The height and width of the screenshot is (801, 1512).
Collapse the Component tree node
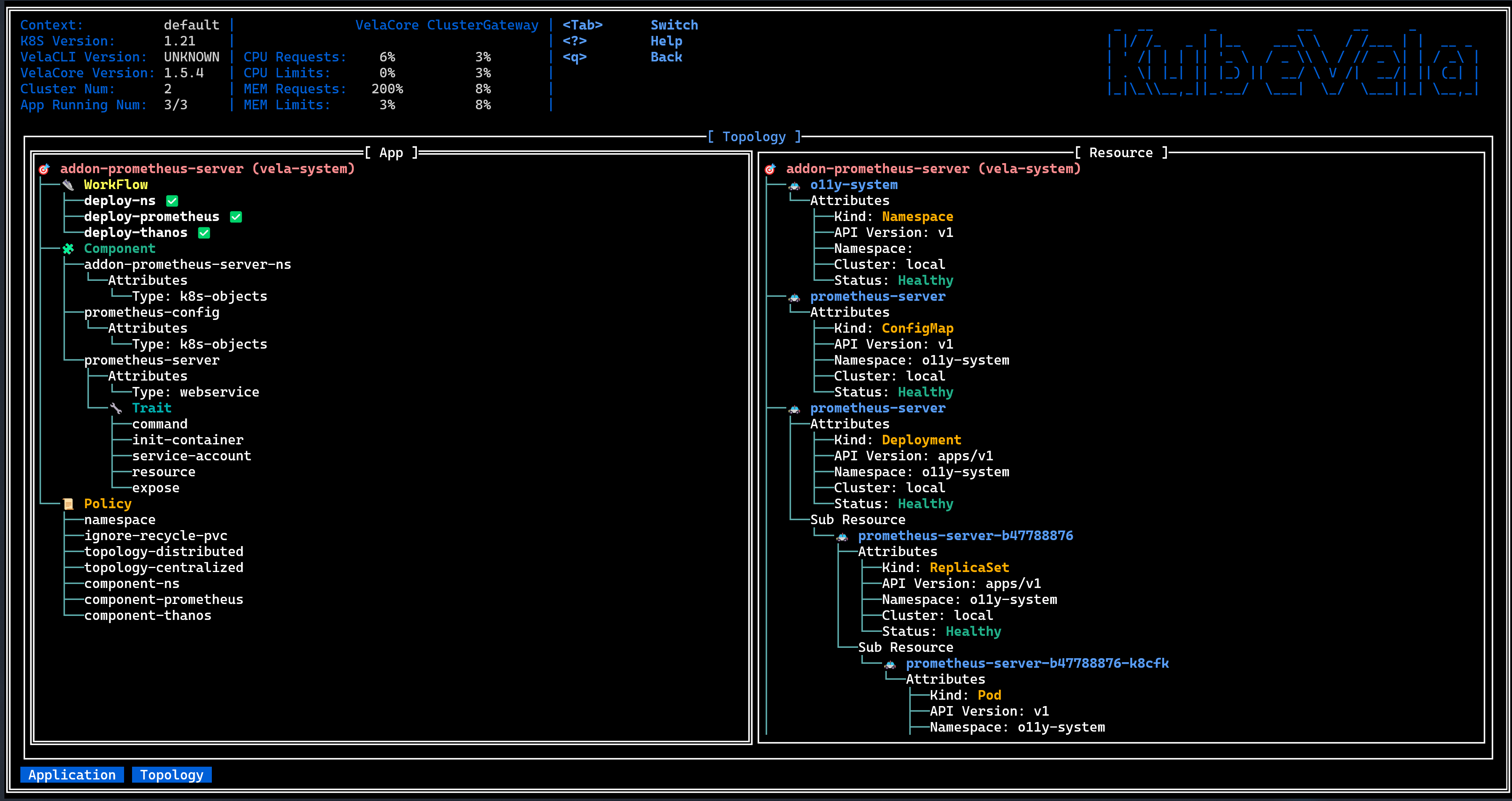point(120,249)
